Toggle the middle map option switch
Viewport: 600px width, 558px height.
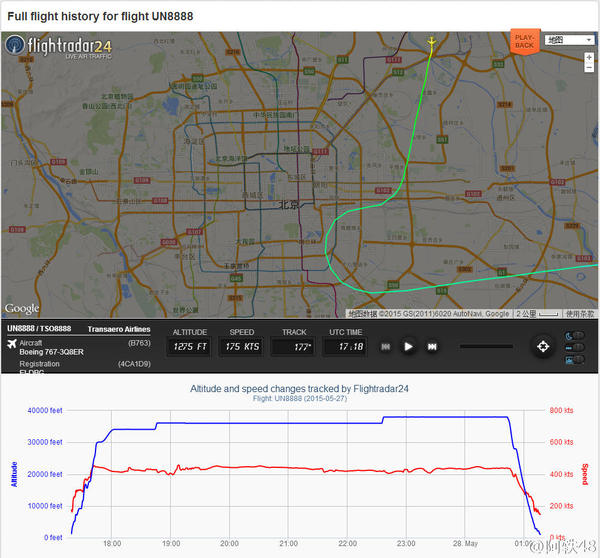coord(579,348)
